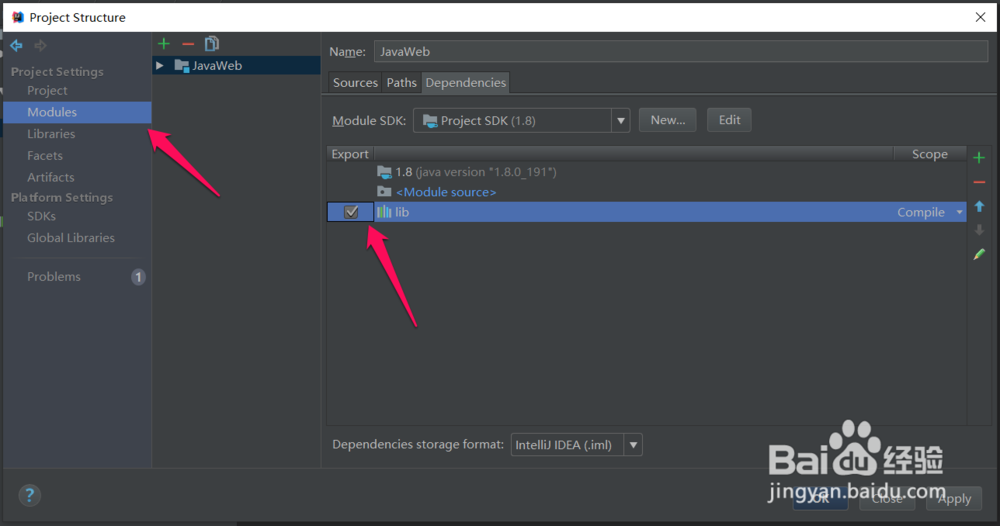This screenshot has width=1000, height=526.
Task: Open Libraries settings
Action: tap(51, 134)
